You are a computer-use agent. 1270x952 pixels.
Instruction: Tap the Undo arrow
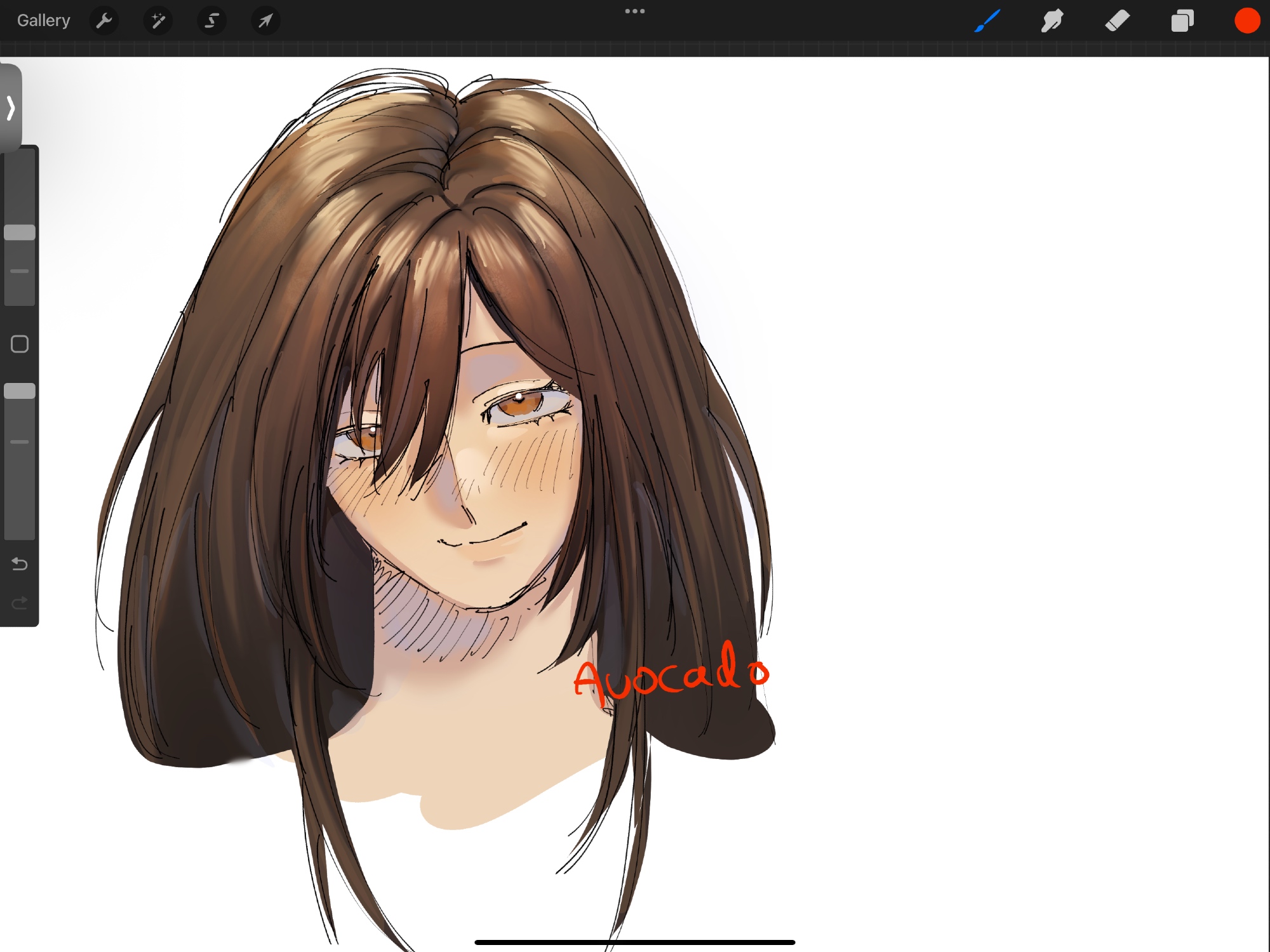[x=20, y=564]
